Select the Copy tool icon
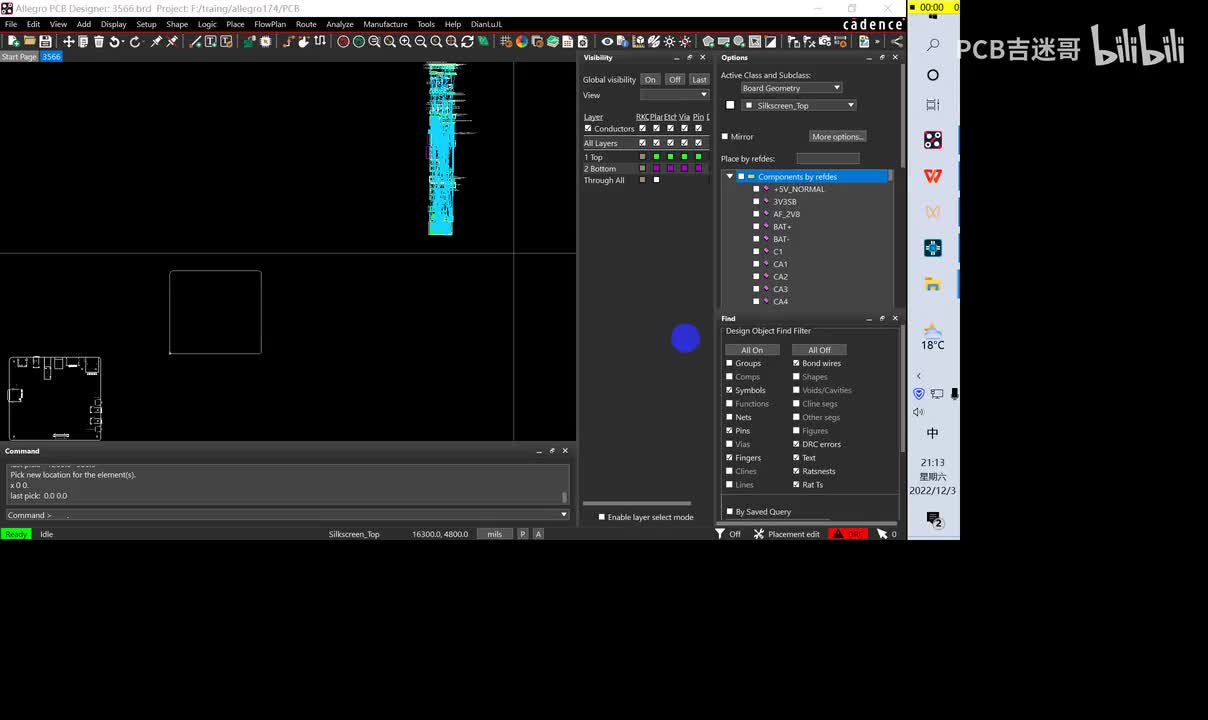The width and height of the screenshot is (1208, 720). tap(83, 41)
